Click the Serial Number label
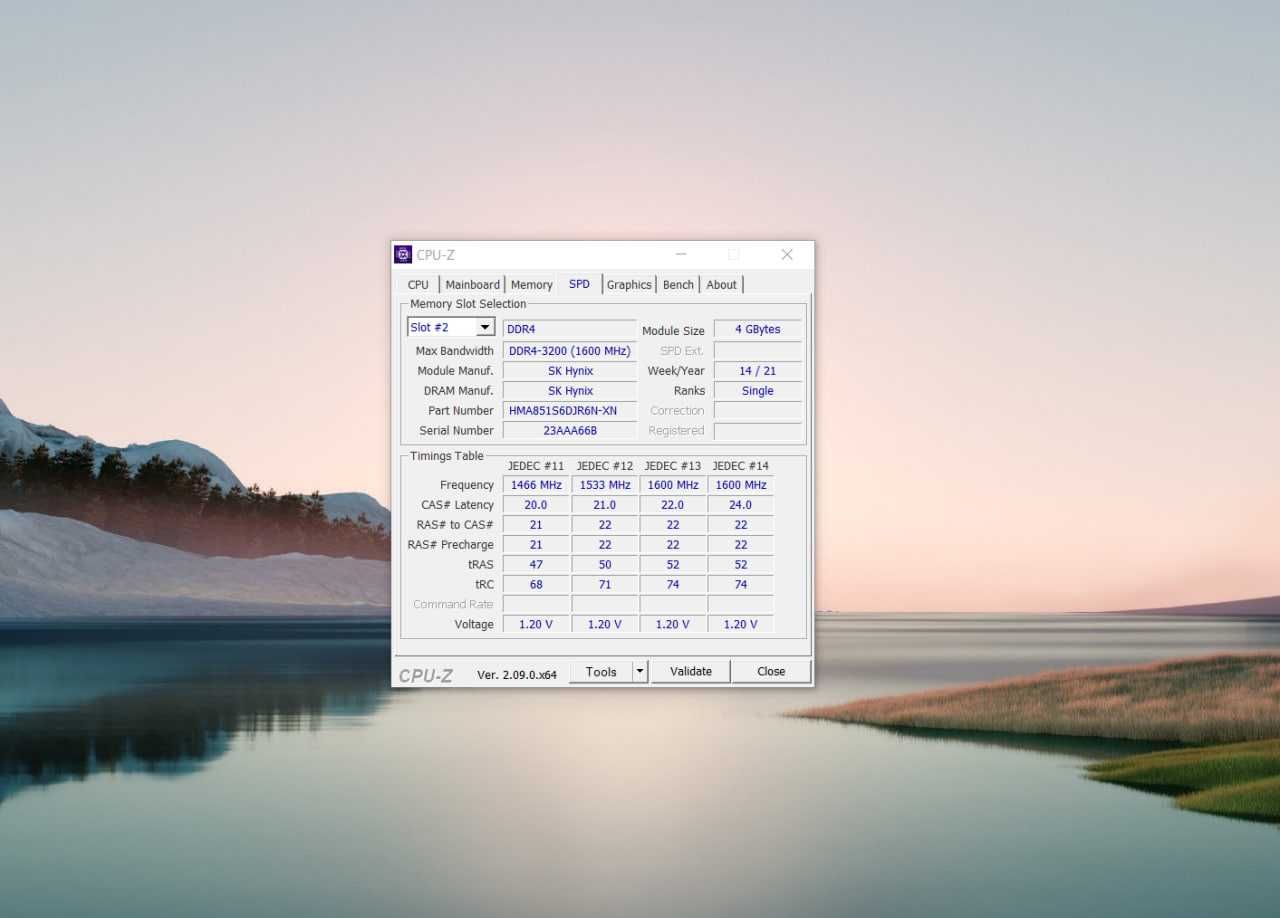1280x918 pixels. 457,431
